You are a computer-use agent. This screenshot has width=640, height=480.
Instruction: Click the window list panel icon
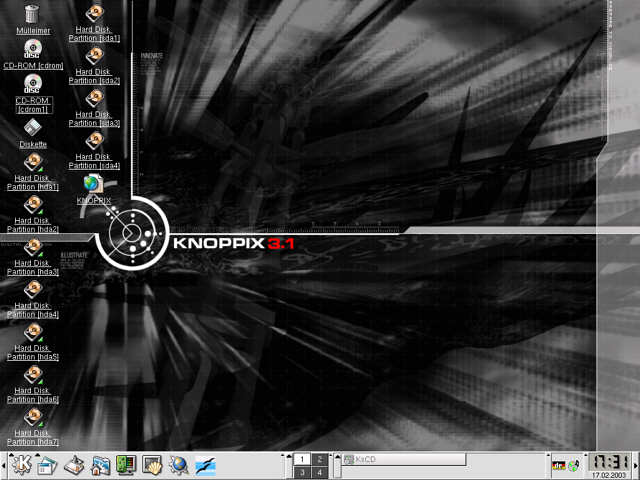click(x=47, y=466)
